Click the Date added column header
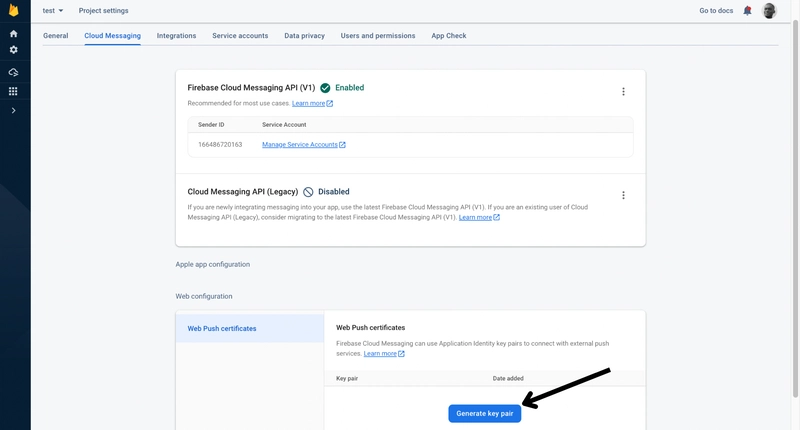The image size is (800, 430). coord(508,378)
